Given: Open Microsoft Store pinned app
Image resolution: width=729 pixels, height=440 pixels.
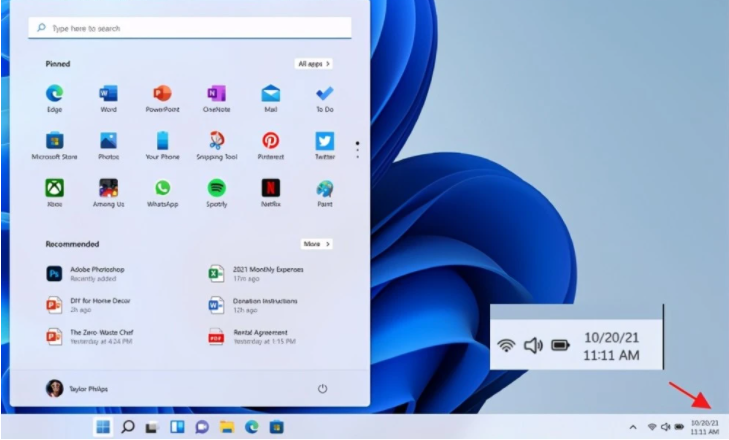Looking at the screenshot, I should pyautogui.click(x=55, y=141).
